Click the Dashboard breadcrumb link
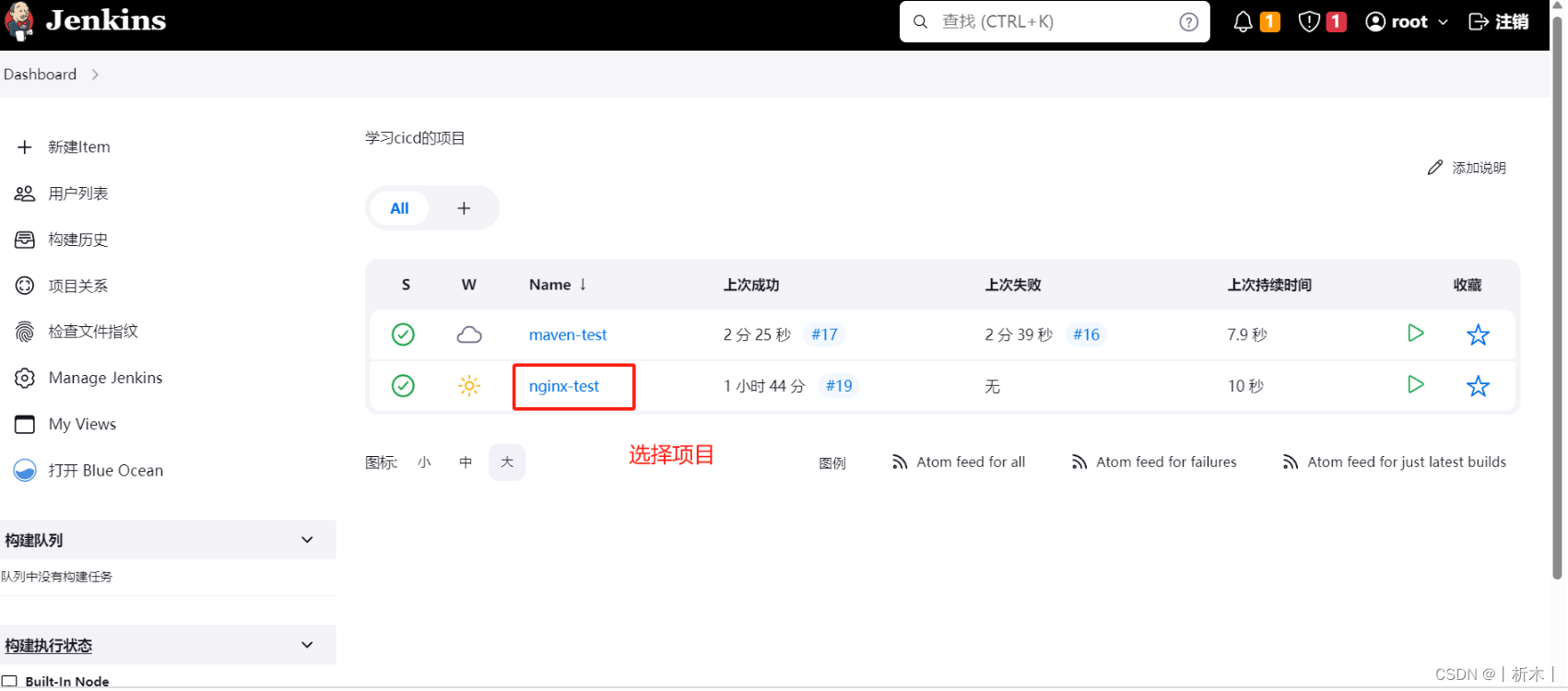 pos(40,75)
